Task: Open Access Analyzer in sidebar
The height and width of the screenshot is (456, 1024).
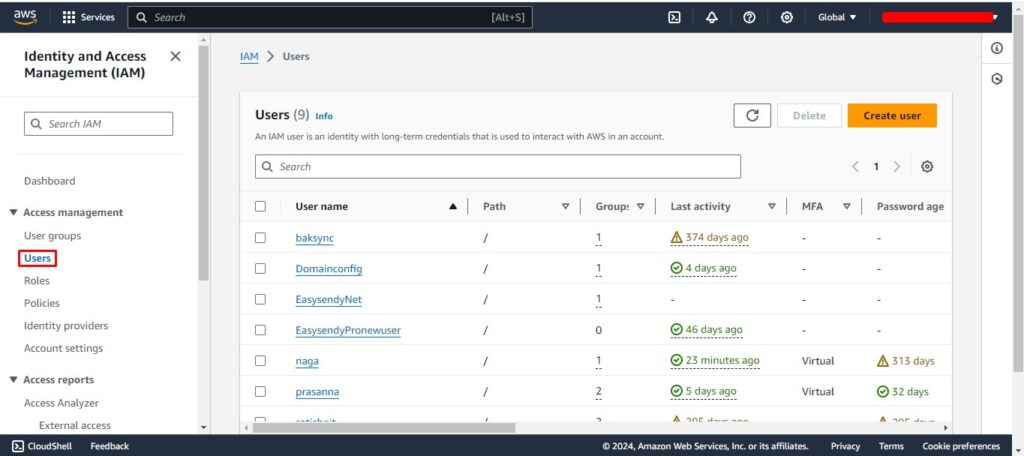Action: pos(61,403)
